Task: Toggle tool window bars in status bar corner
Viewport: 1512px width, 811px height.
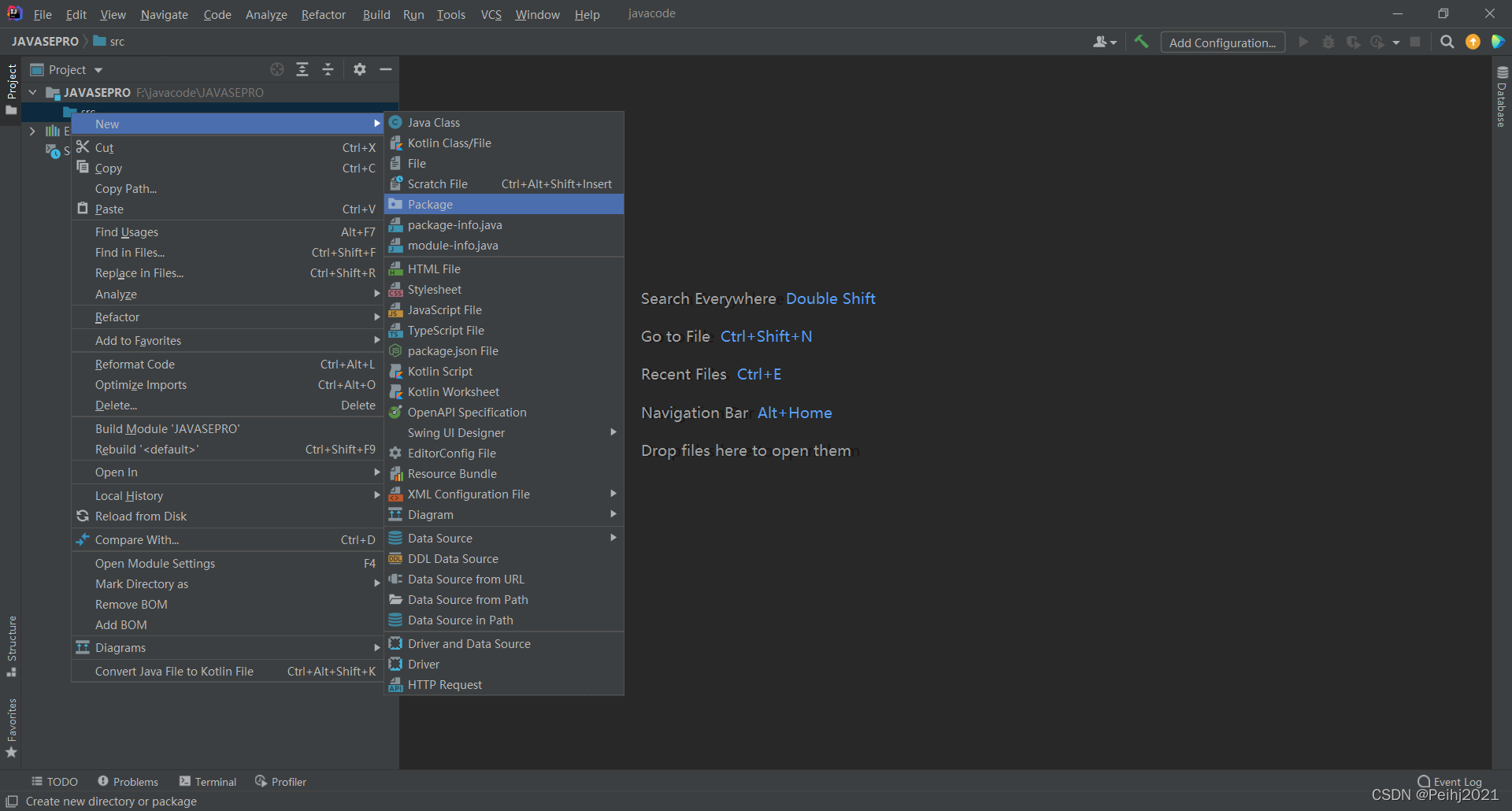Action: 12,802
